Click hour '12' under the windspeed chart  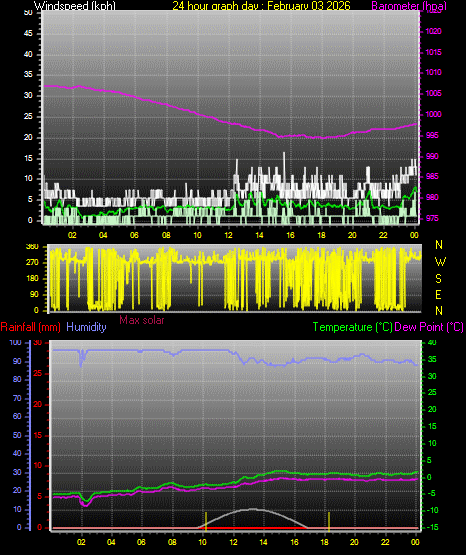tap(228, 235)
